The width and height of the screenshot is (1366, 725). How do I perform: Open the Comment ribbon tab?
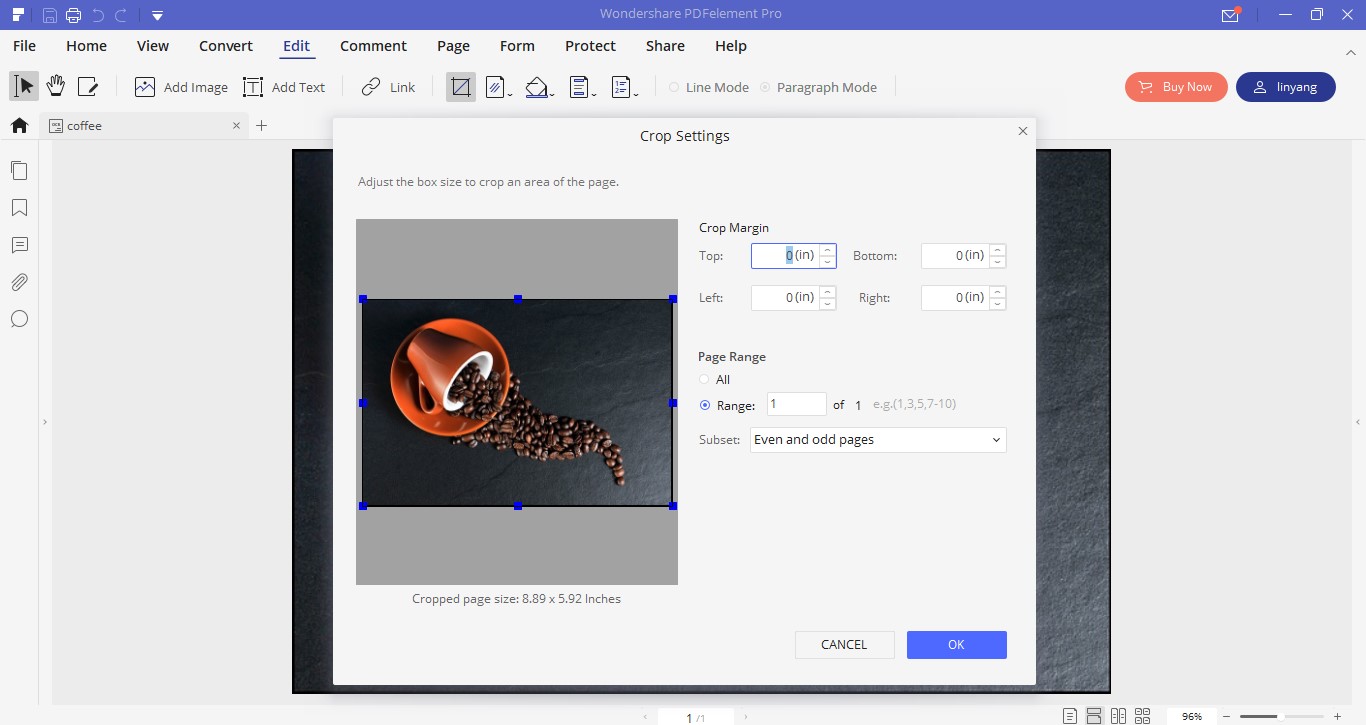coord(373,46)
